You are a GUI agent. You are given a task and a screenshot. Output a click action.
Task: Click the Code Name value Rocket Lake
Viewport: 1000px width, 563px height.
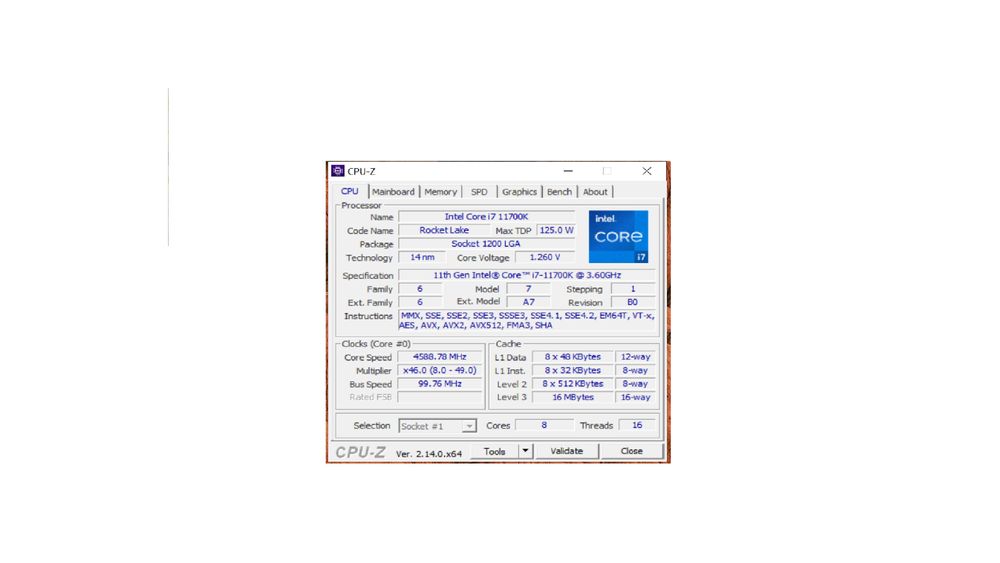click(x=444, y=230)
